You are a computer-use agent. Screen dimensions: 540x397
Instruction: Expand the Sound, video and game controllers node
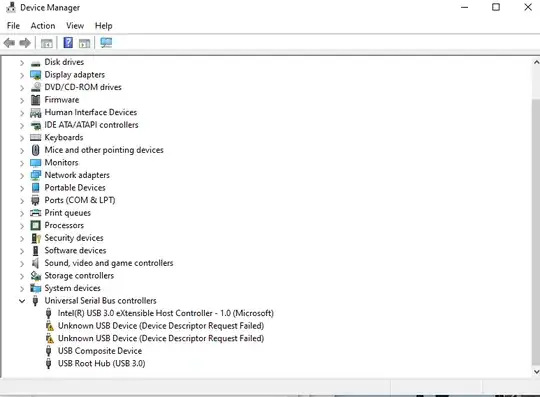(22, 264)
